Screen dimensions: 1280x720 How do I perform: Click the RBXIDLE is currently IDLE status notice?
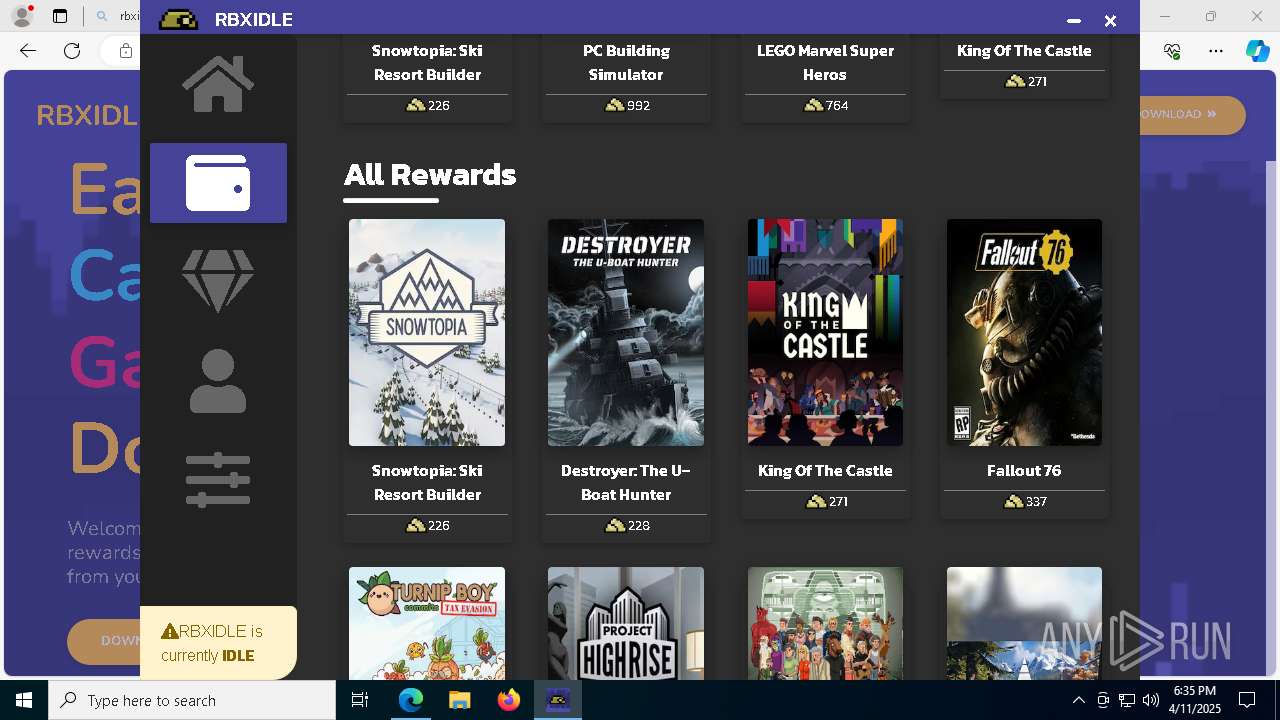point(218,643)
